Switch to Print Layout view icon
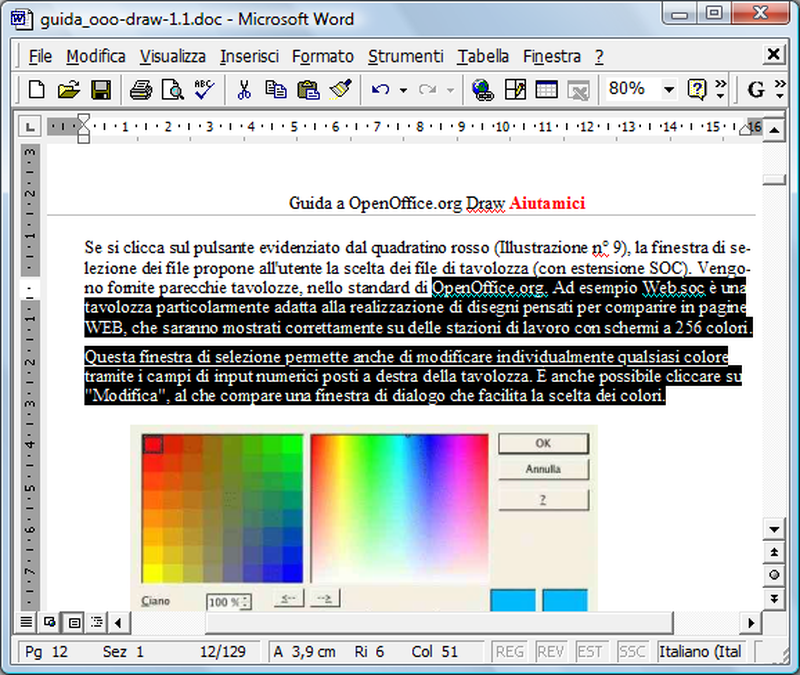Image resolution: width=800 pixels, height=675 pixels. [74, 622]
